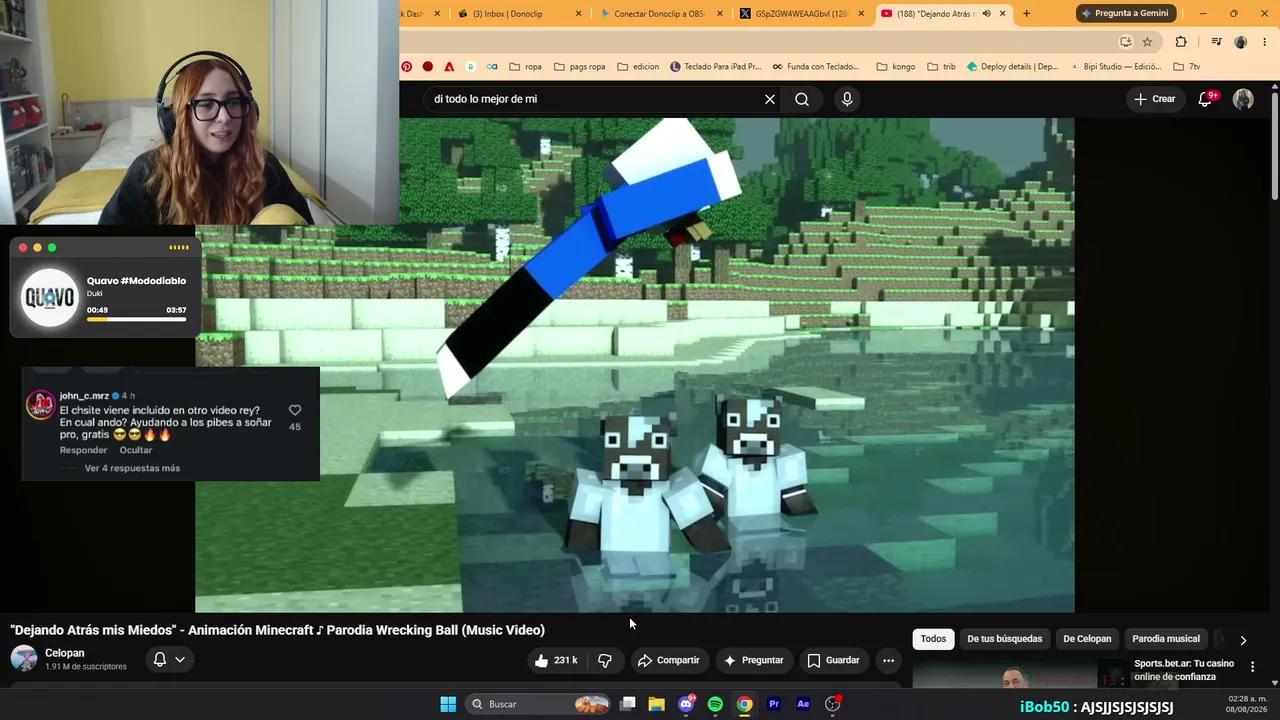This screenshot has height=720, width=1280.
Task: Mute the playing YouTube tab speaker icon
Action: coord(986,13)
